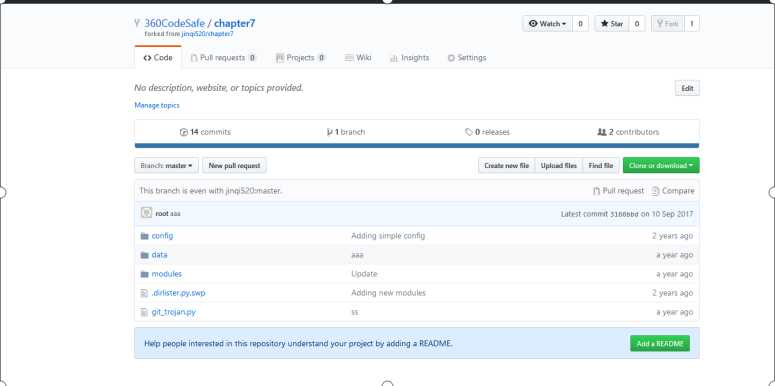Click Create new file
The image size is (775, 386).
click(507, 166)
